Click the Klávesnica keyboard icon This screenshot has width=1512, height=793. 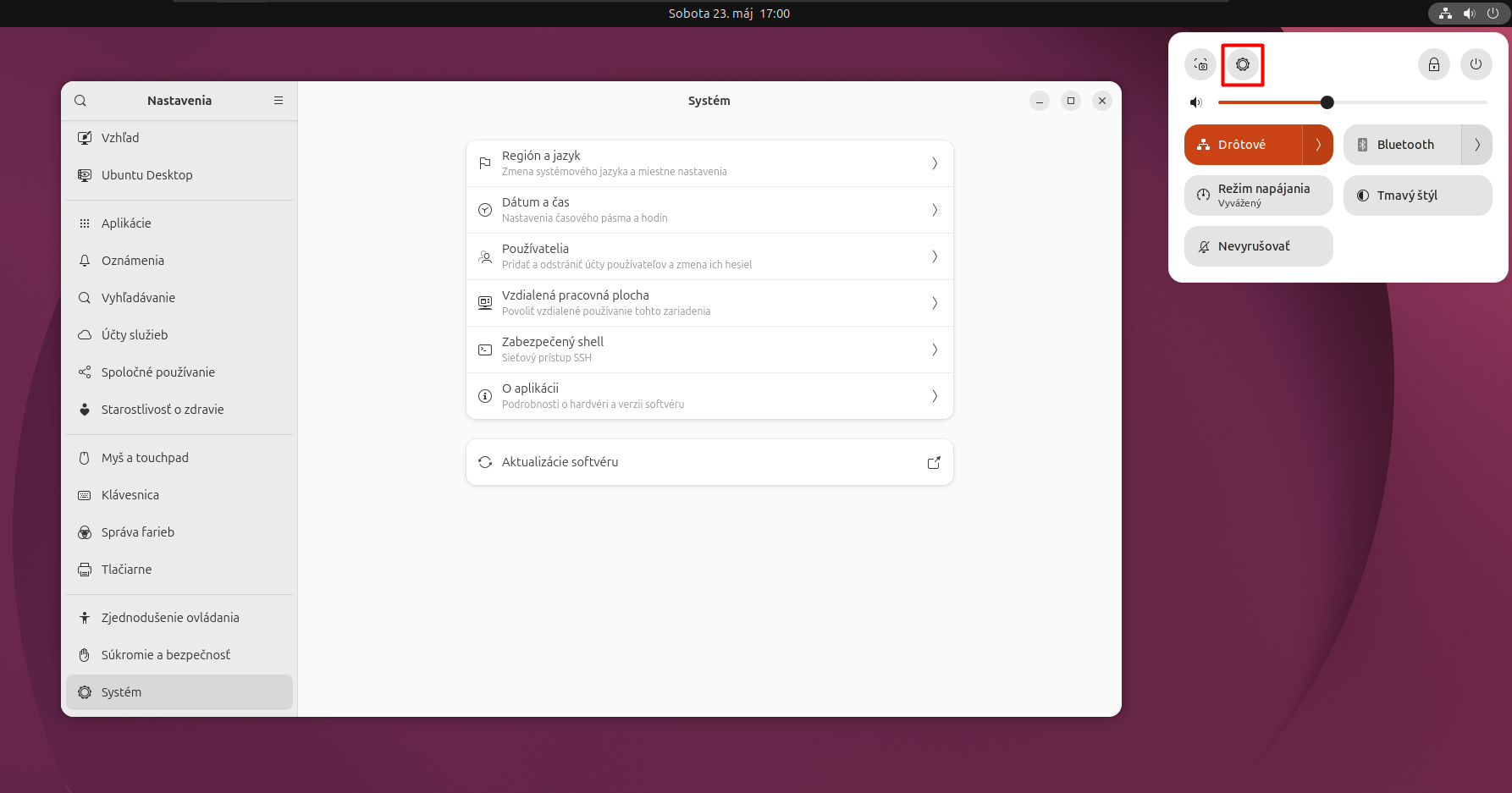pos(85,495)
